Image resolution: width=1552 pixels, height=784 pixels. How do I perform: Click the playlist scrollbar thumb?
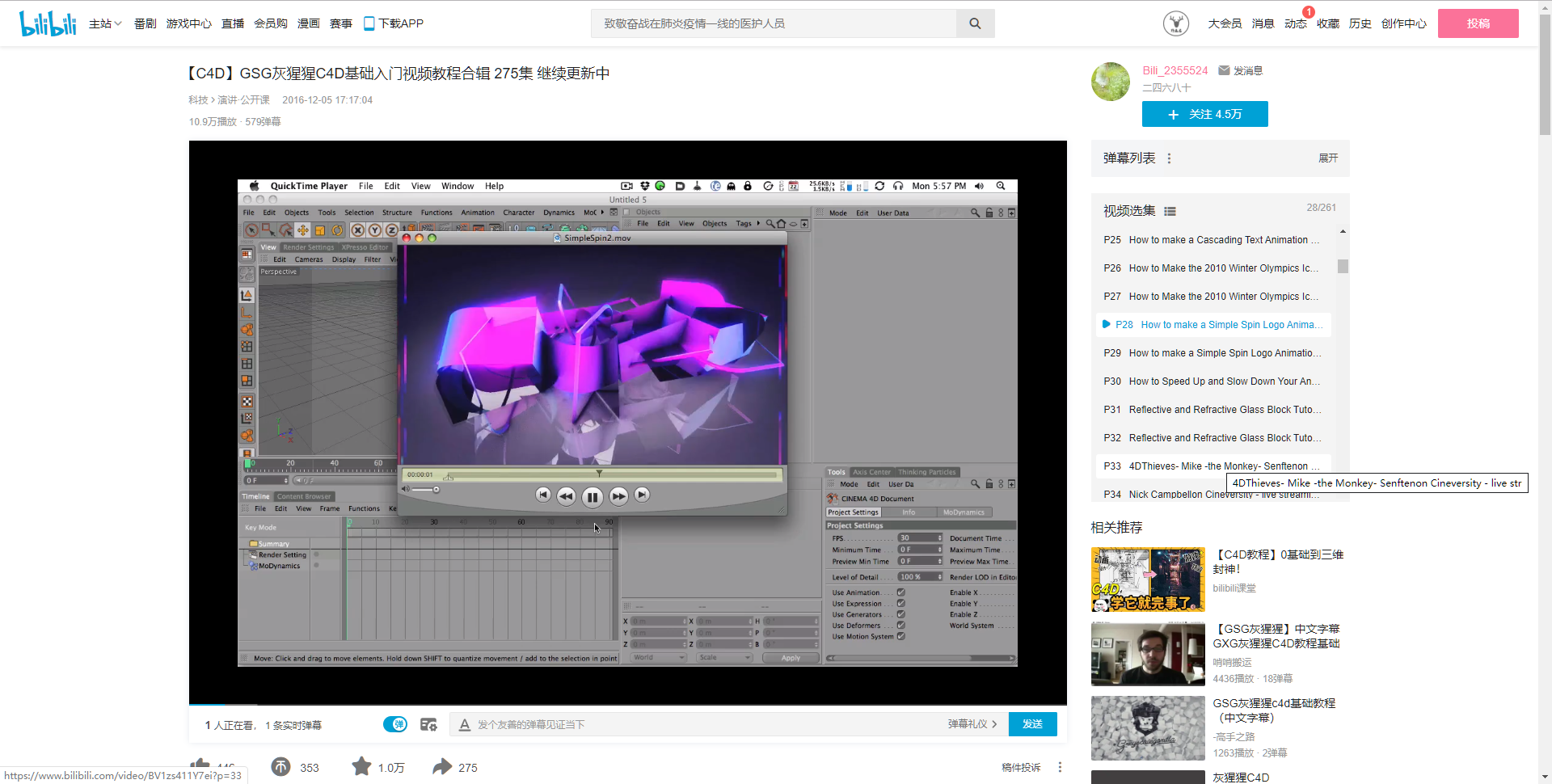[1343, 266]
